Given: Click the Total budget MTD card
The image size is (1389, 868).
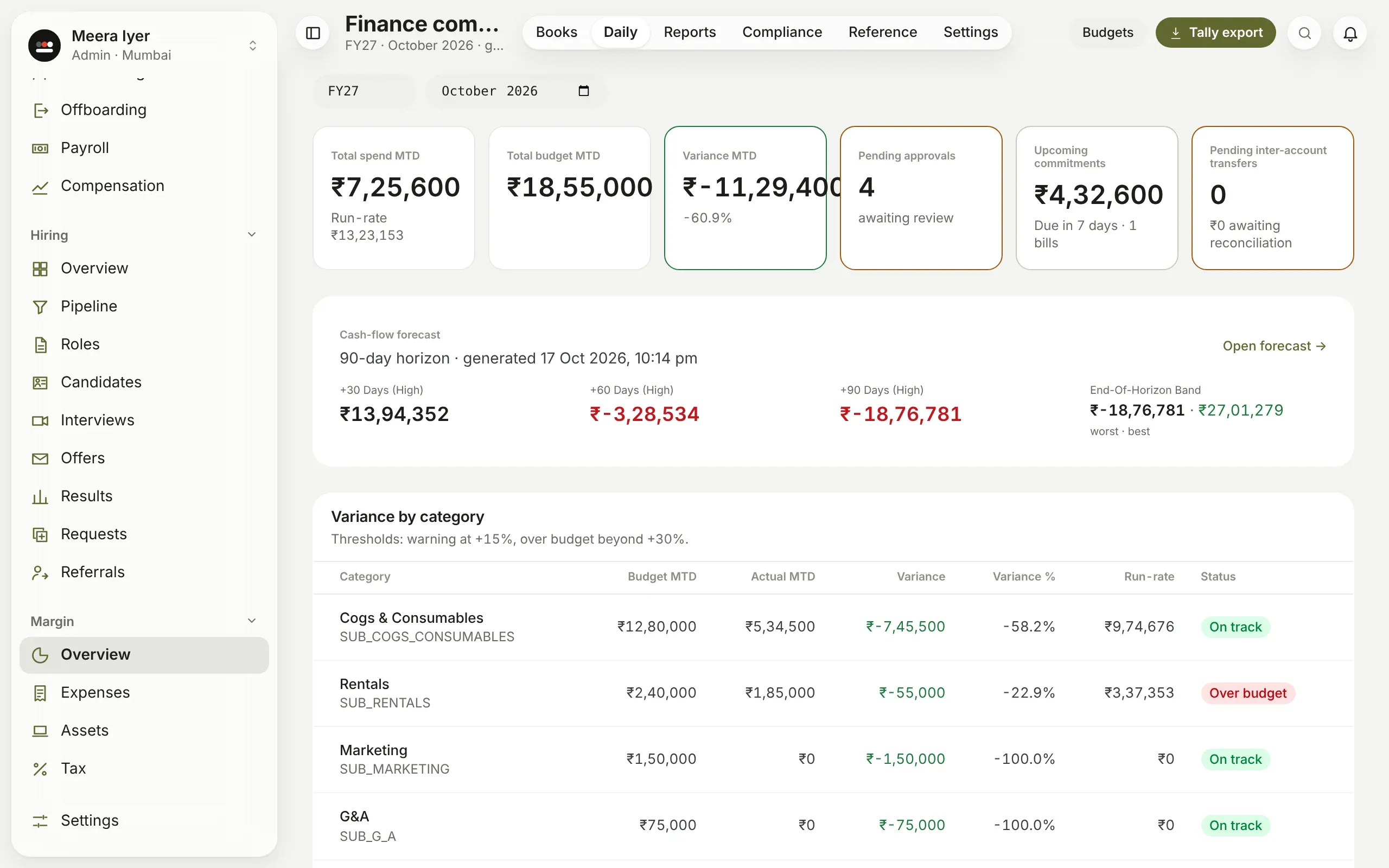Looking at the screenshot, I should (569, 198).
